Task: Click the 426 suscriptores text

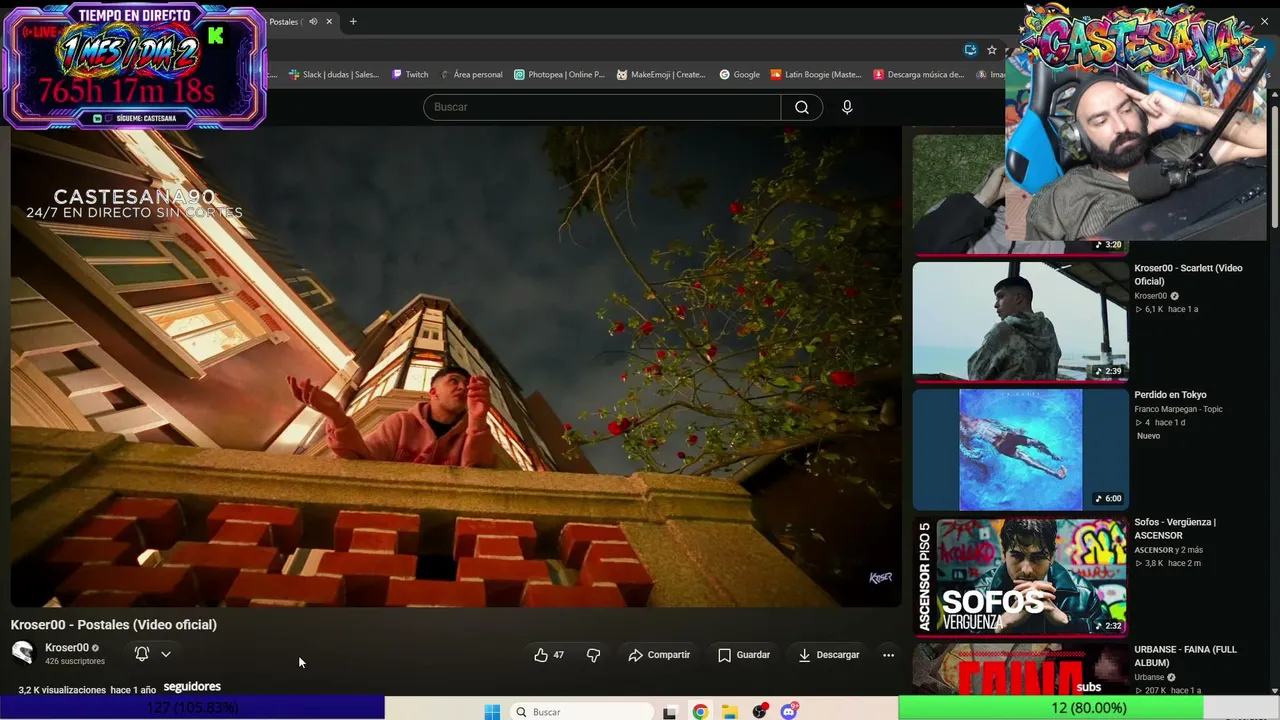Action: [75, 661]
